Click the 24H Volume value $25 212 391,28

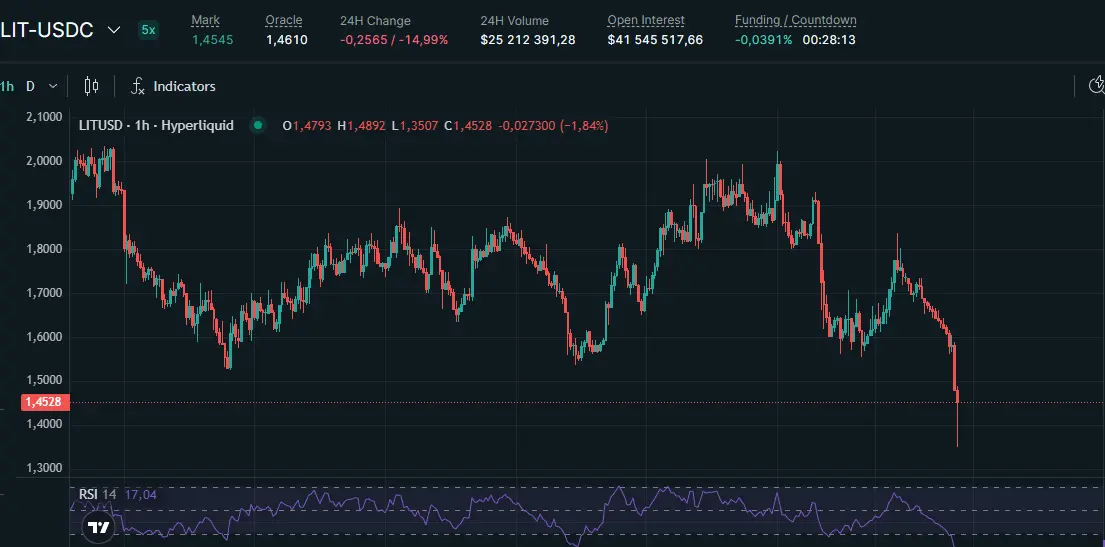(x=528, y=39)
